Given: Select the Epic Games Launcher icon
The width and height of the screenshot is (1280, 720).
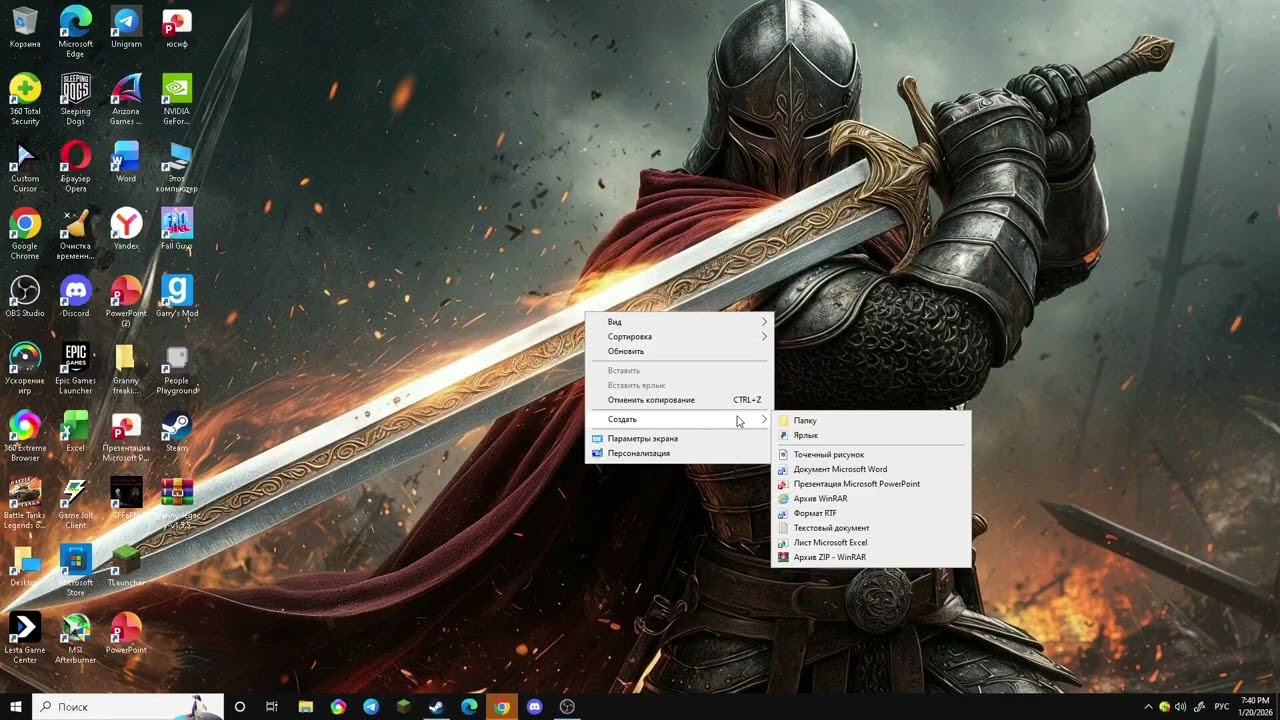Looking at the screenshot, I should coord(75,369).
